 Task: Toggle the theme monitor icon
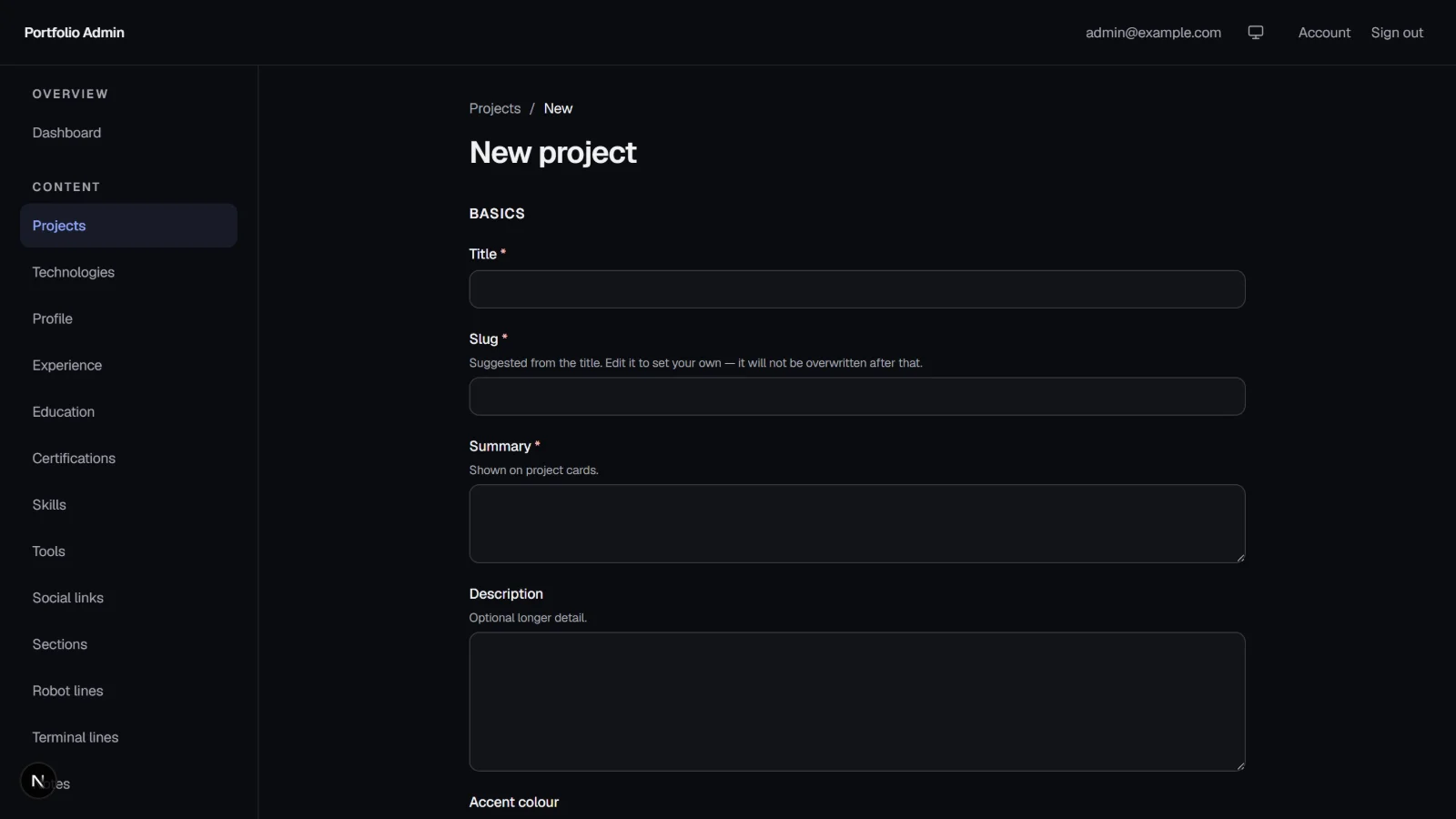(1256, 33)
